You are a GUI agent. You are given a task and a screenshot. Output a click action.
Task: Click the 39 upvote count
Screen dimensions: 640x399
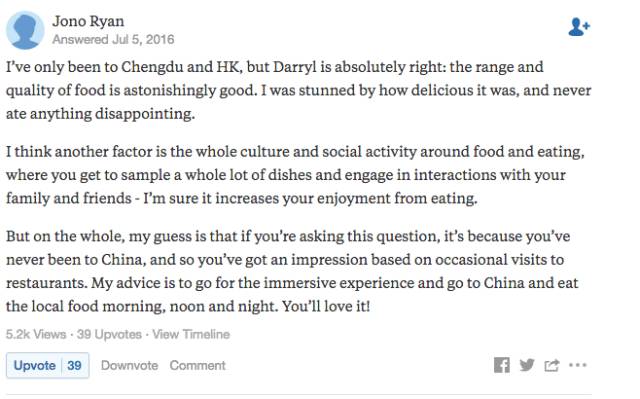(74, 365)
